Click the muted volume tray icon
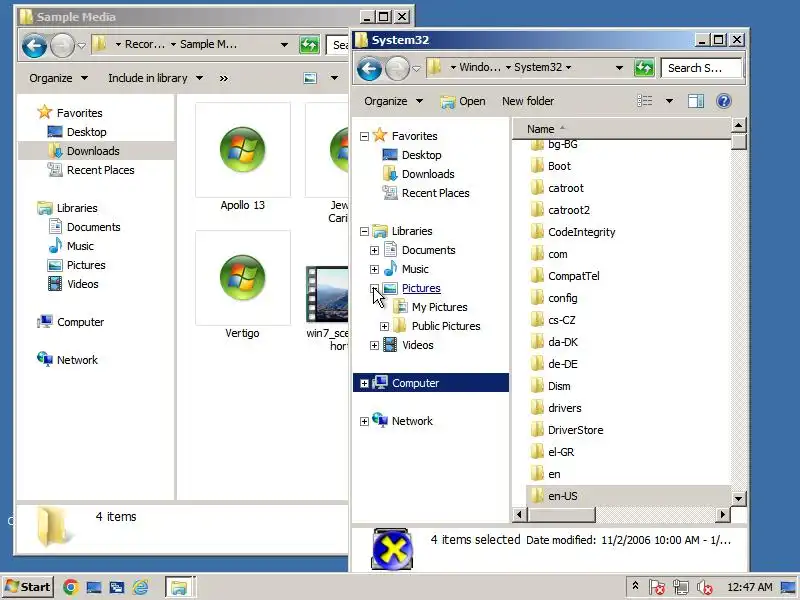The image size is (800, 600). [704, 587]
